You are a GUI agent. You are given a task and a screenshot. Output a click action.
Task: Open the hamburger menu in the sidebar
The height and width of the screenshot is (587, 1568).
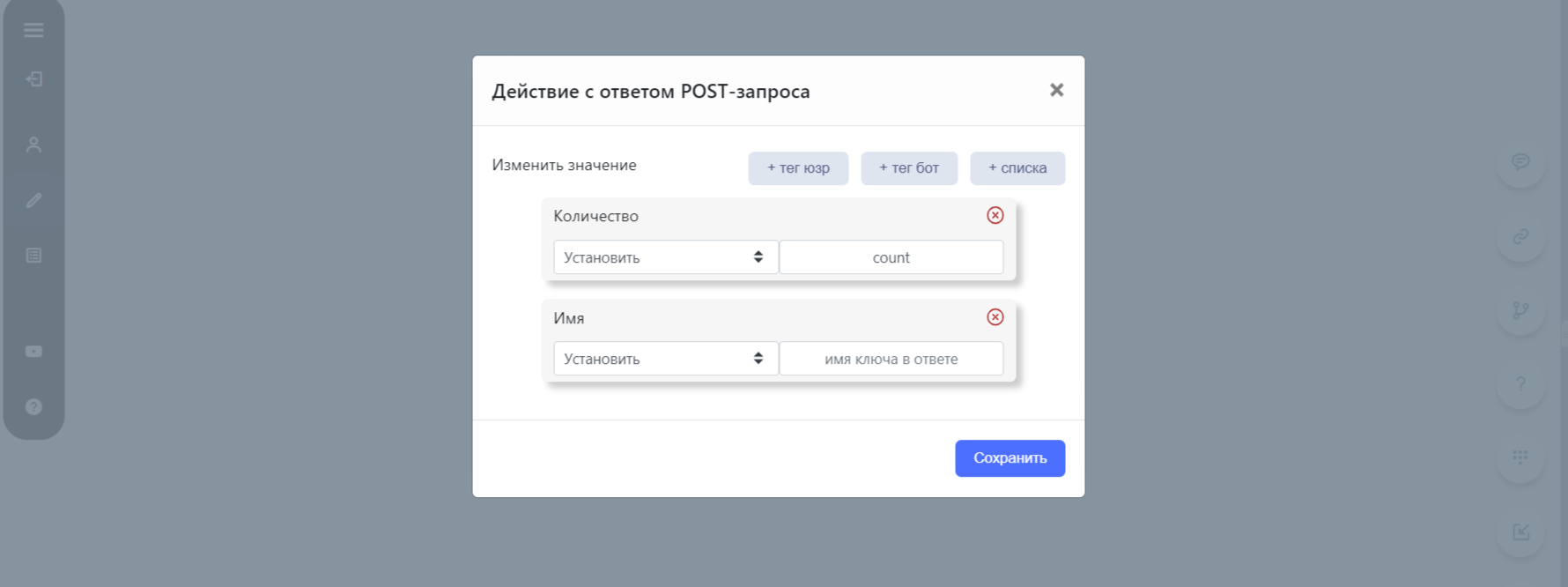tap(33, 31)
